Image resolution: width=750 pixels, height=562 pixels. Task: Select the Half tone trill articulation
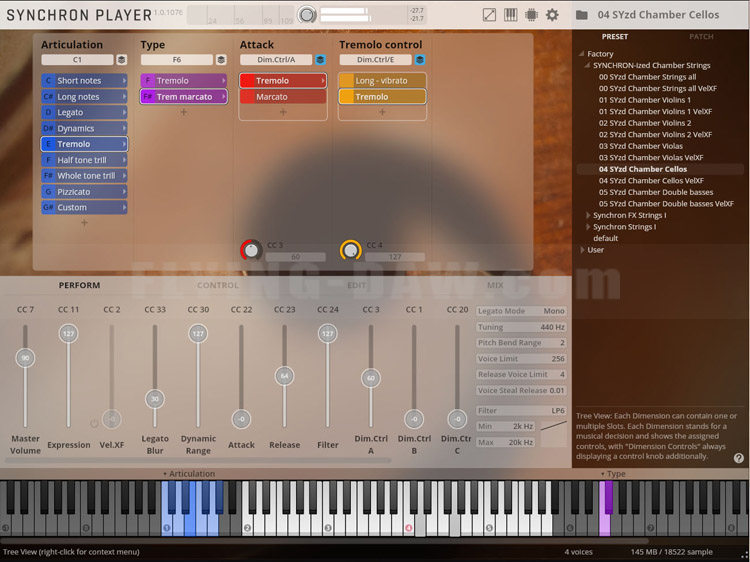click(84, 160)
